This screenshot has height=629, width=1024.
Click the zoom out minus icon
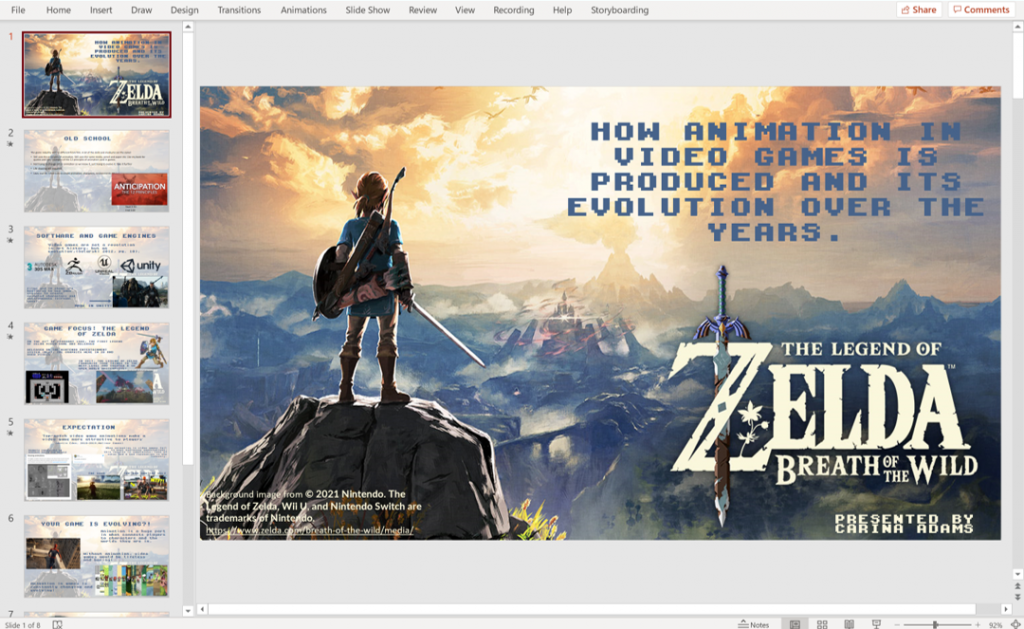(x=899, y=625)
